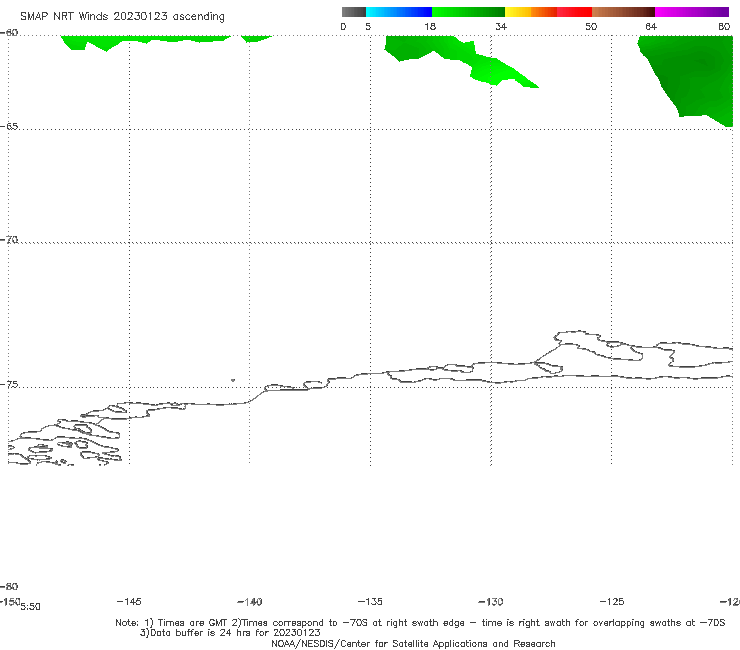
Task: Click the magenta-purple segment of the color bar
Action: click(691, 12)
